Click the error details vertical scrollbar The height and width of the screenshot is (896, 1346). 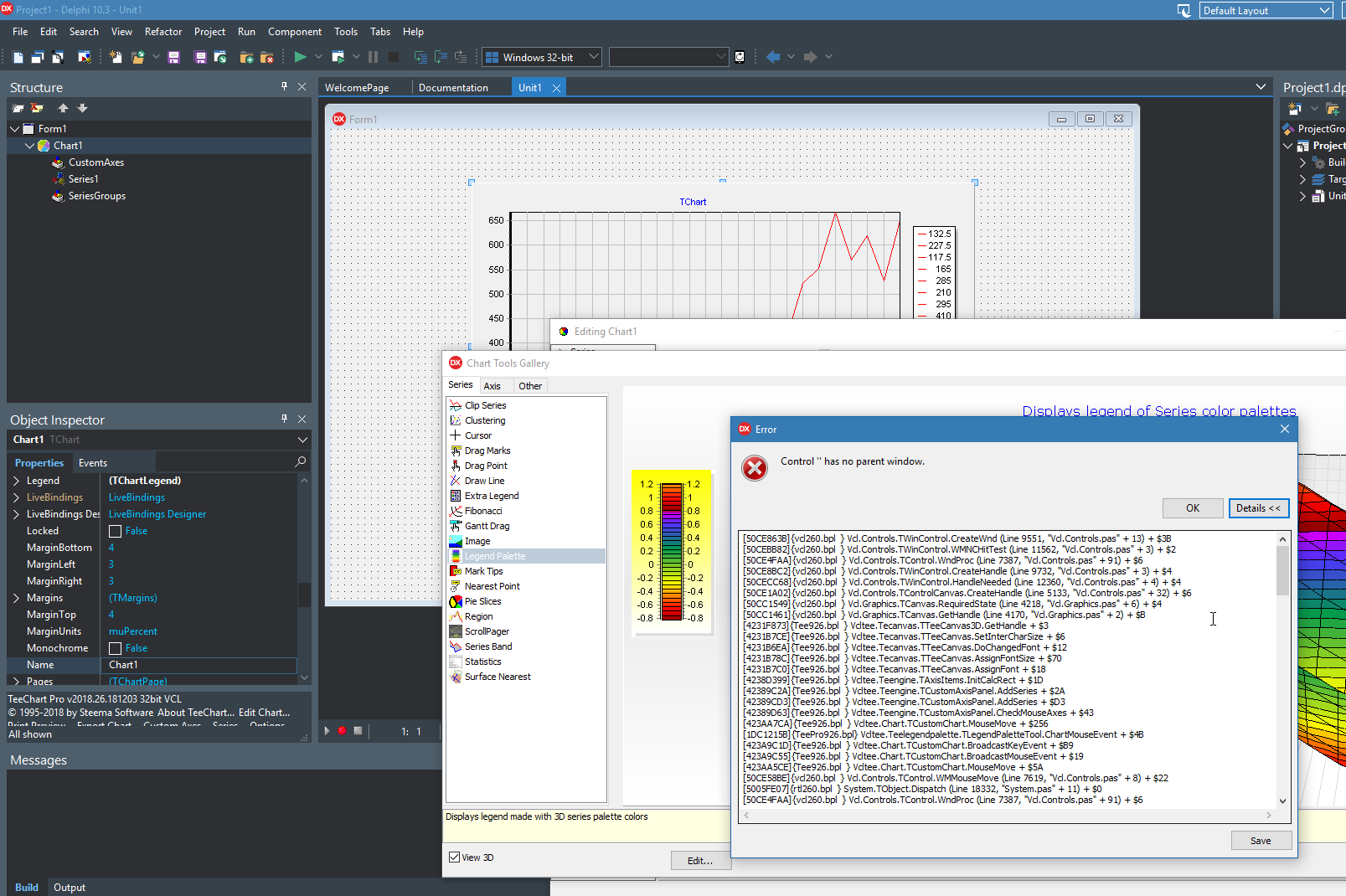point(1282,670)
